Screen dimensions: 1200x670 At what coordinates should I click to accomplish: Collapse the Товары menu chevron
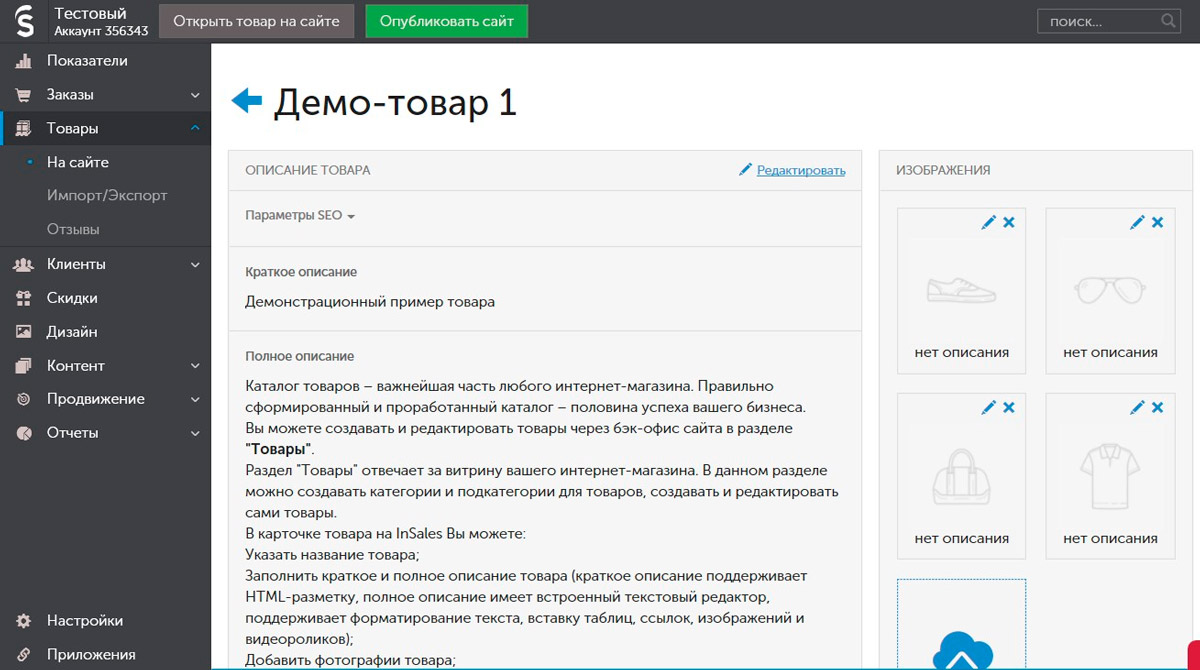tap(195, 128)
